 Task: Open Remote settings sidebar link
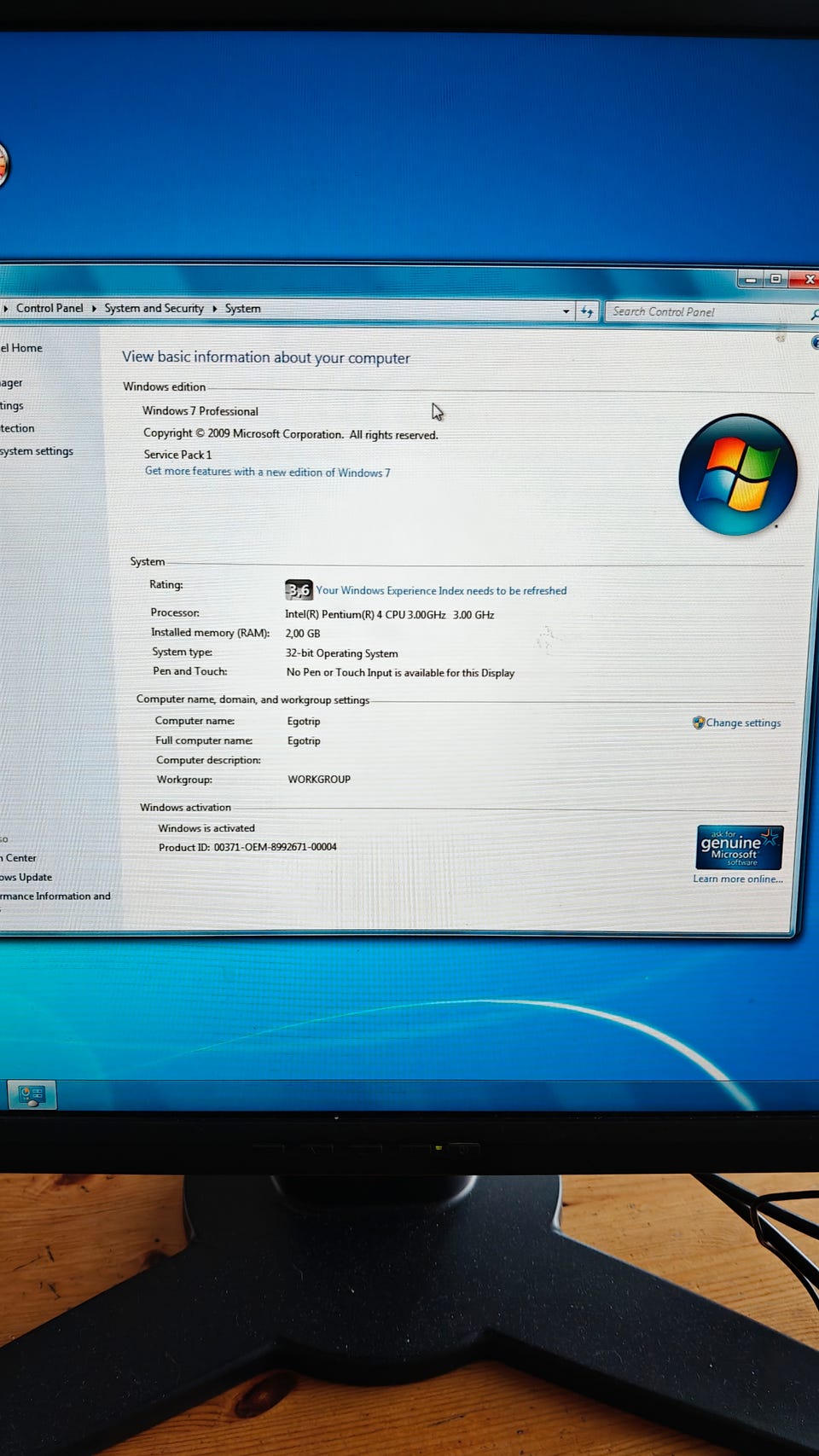[12, 406]
